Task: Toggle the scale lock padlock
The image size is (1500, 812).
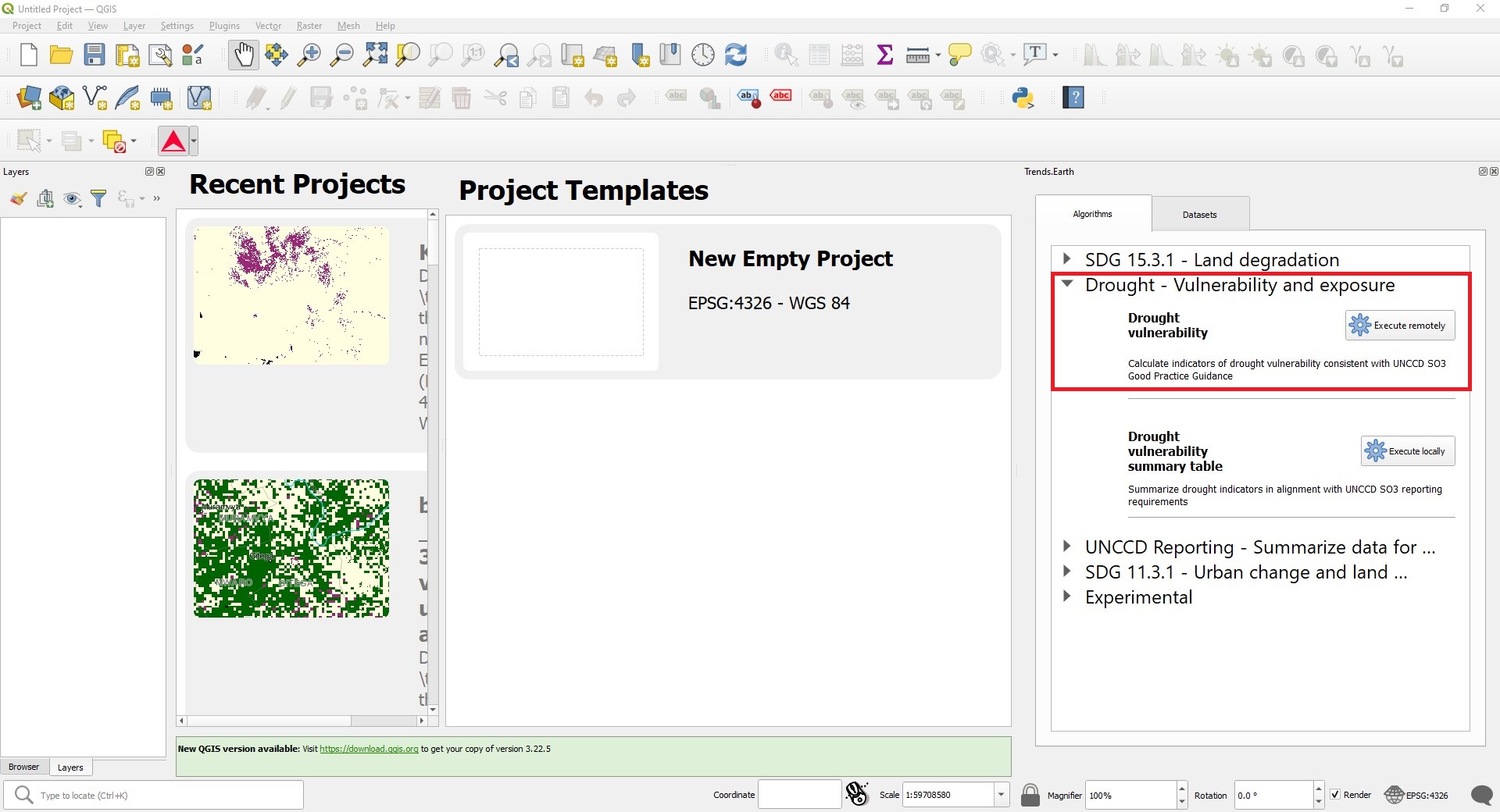Action: tap(1030, 795)
